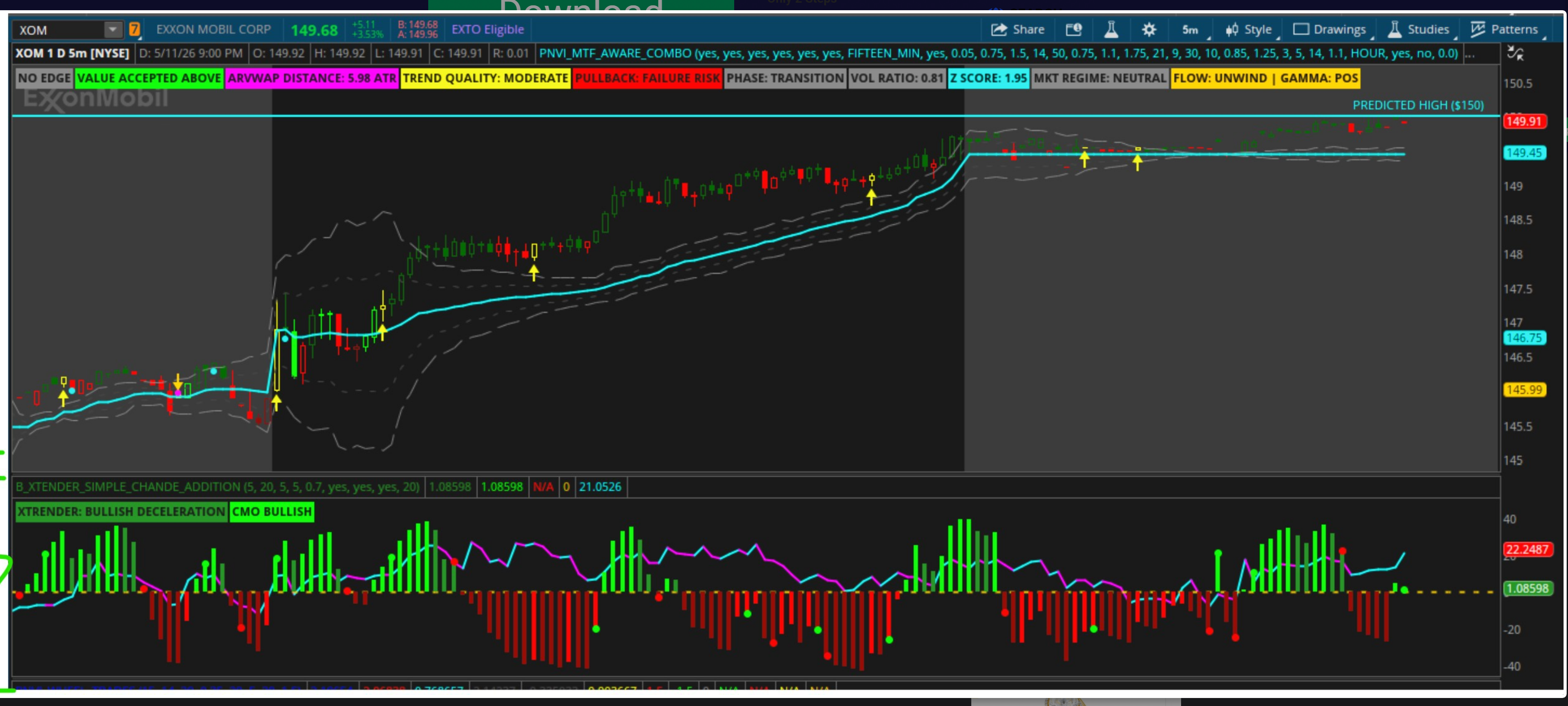Click the Z SCORE: 1.95 cyan label
1568x706 pixels.
coord(989,78)
